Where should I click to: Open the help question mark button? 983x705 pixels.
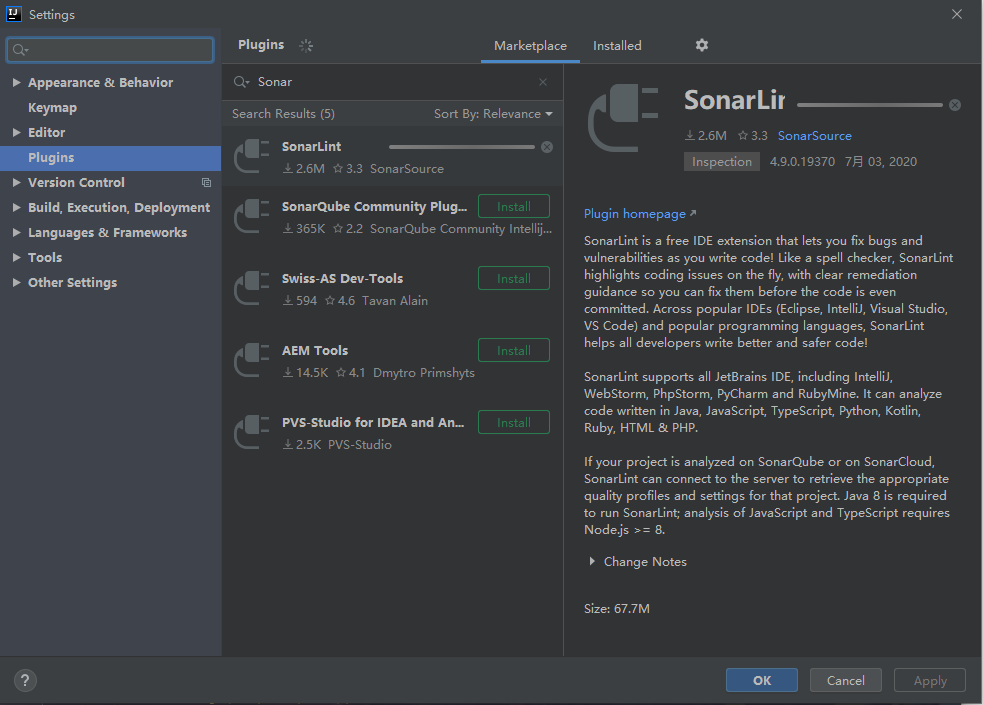point(25,681)
